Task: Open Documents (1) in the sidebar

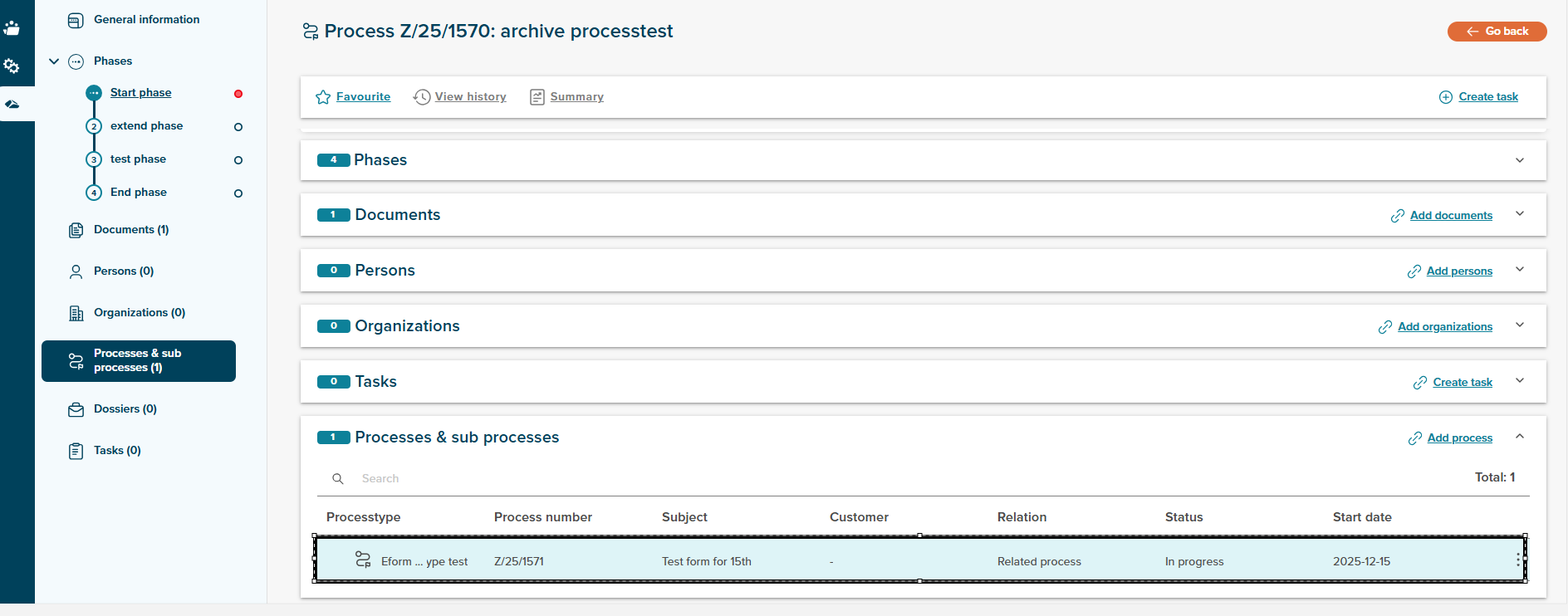Action: tap(131, 229)
